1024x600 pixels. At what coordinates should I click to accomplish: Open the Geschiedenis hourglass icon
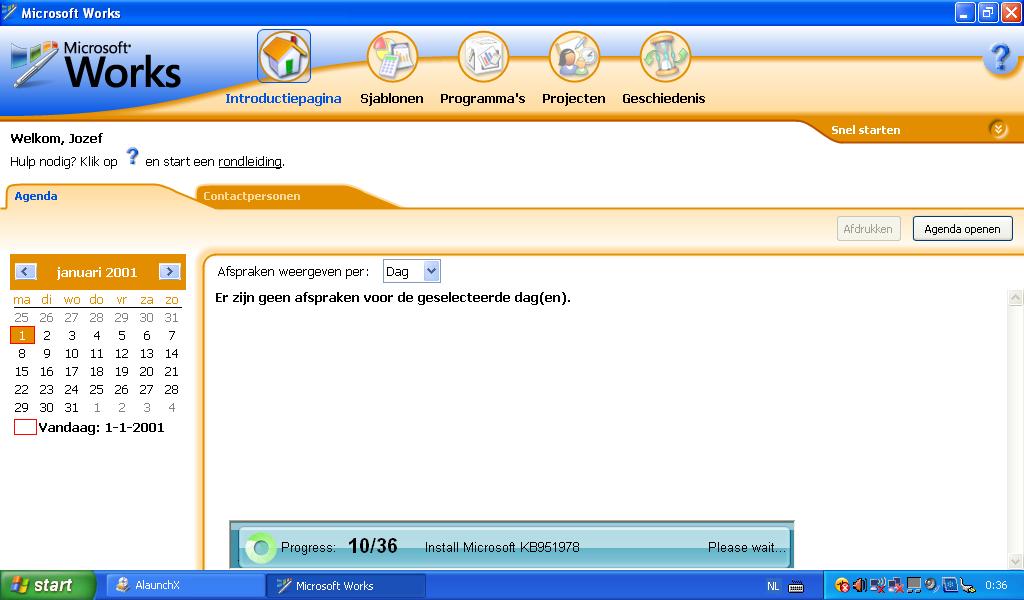coord(664,56)
